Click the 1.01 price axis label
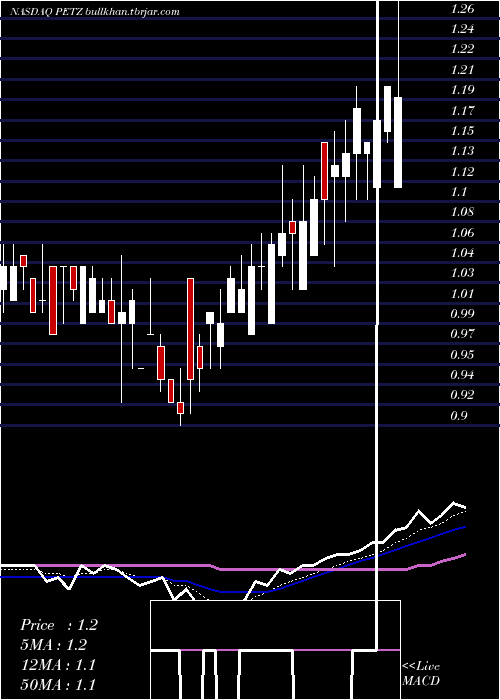This screenshot has width=500, height=700. tap(462, 293)
